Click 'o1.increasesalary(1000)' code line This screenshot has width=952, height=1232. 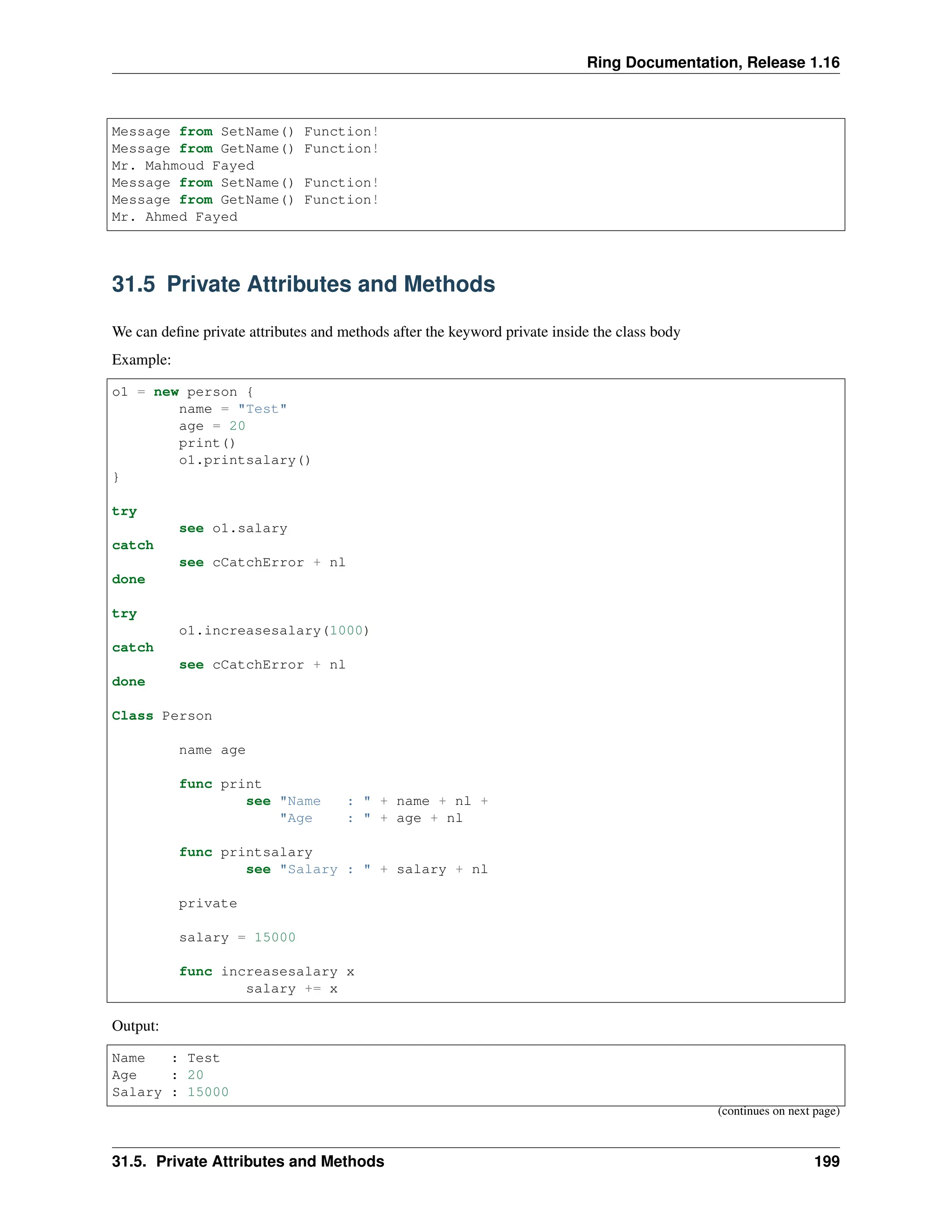[x=273, y=631]
